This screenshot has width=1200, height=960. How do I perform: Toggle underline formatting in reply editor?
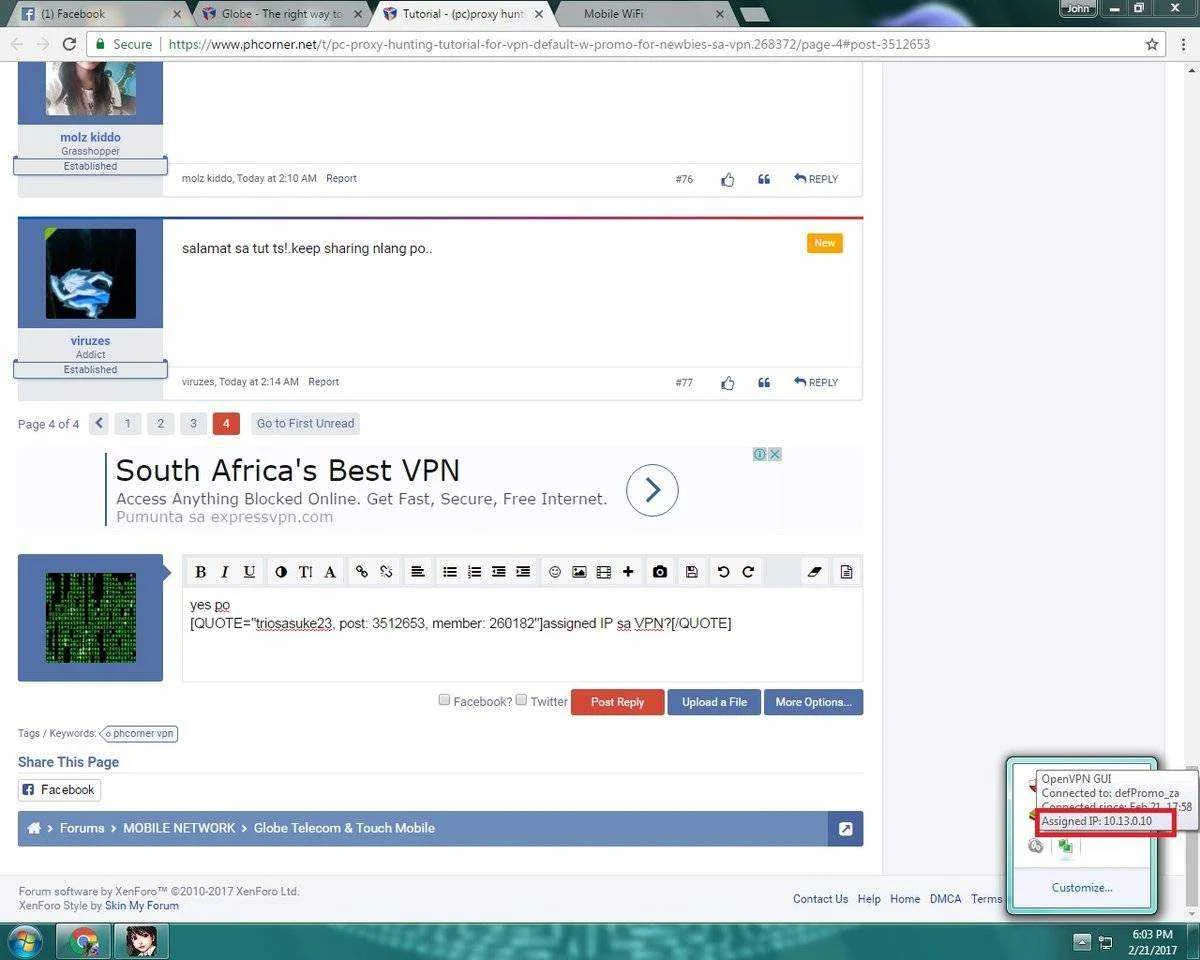[x=249, y=572]
